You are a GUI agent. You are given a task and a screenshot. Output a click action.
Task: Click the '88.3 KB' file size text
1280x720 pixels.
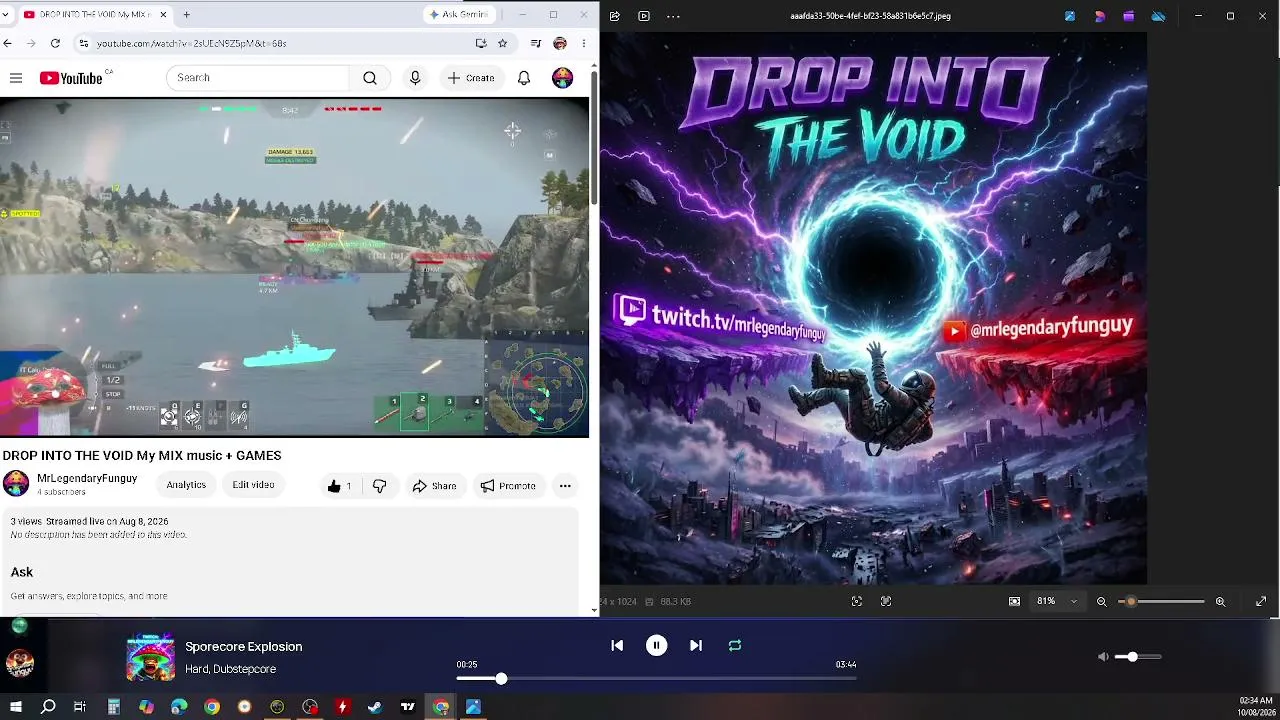point(676,602)
